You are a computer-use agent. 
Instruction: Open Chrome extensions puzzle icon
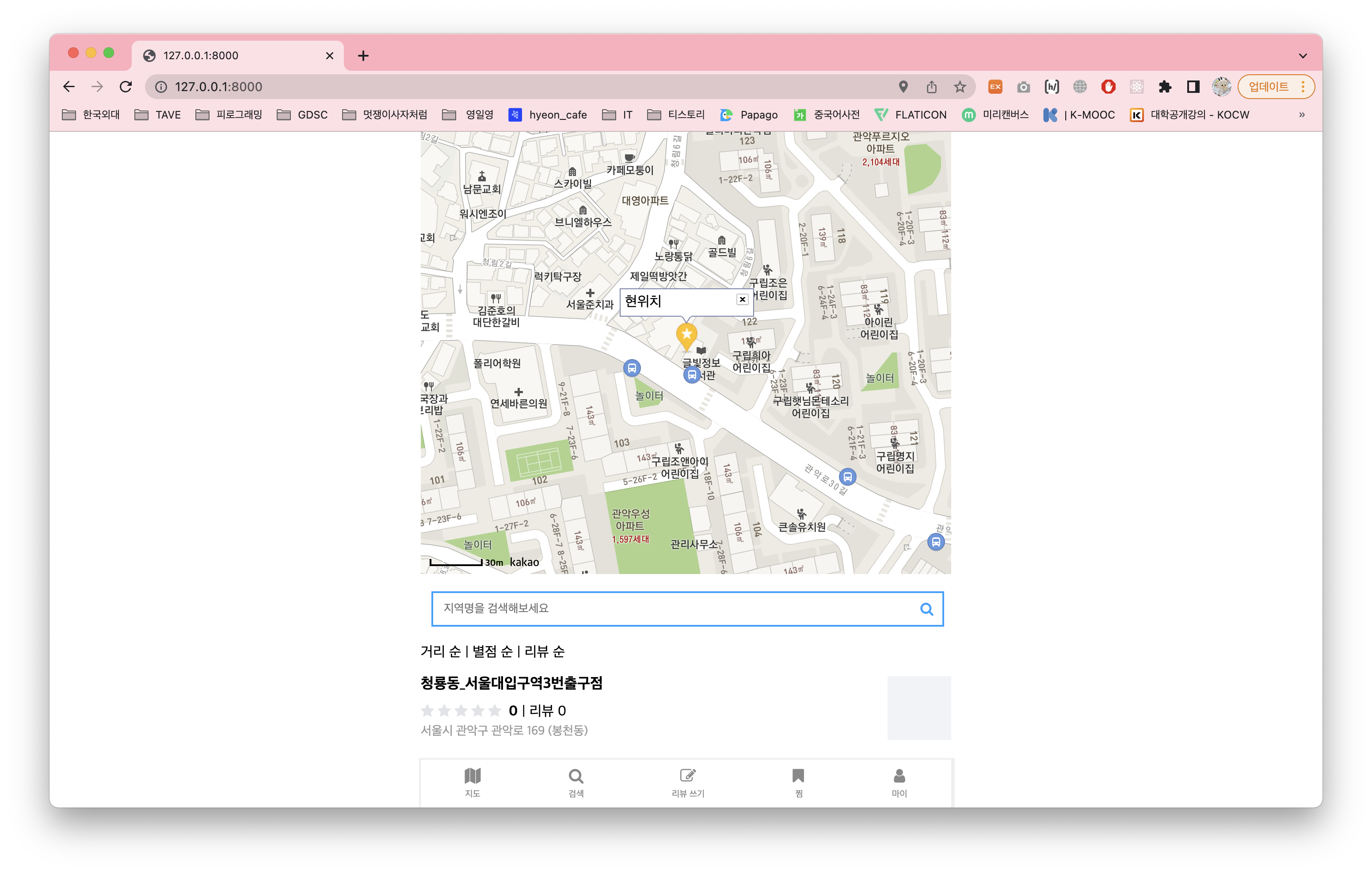(1165, 87)
